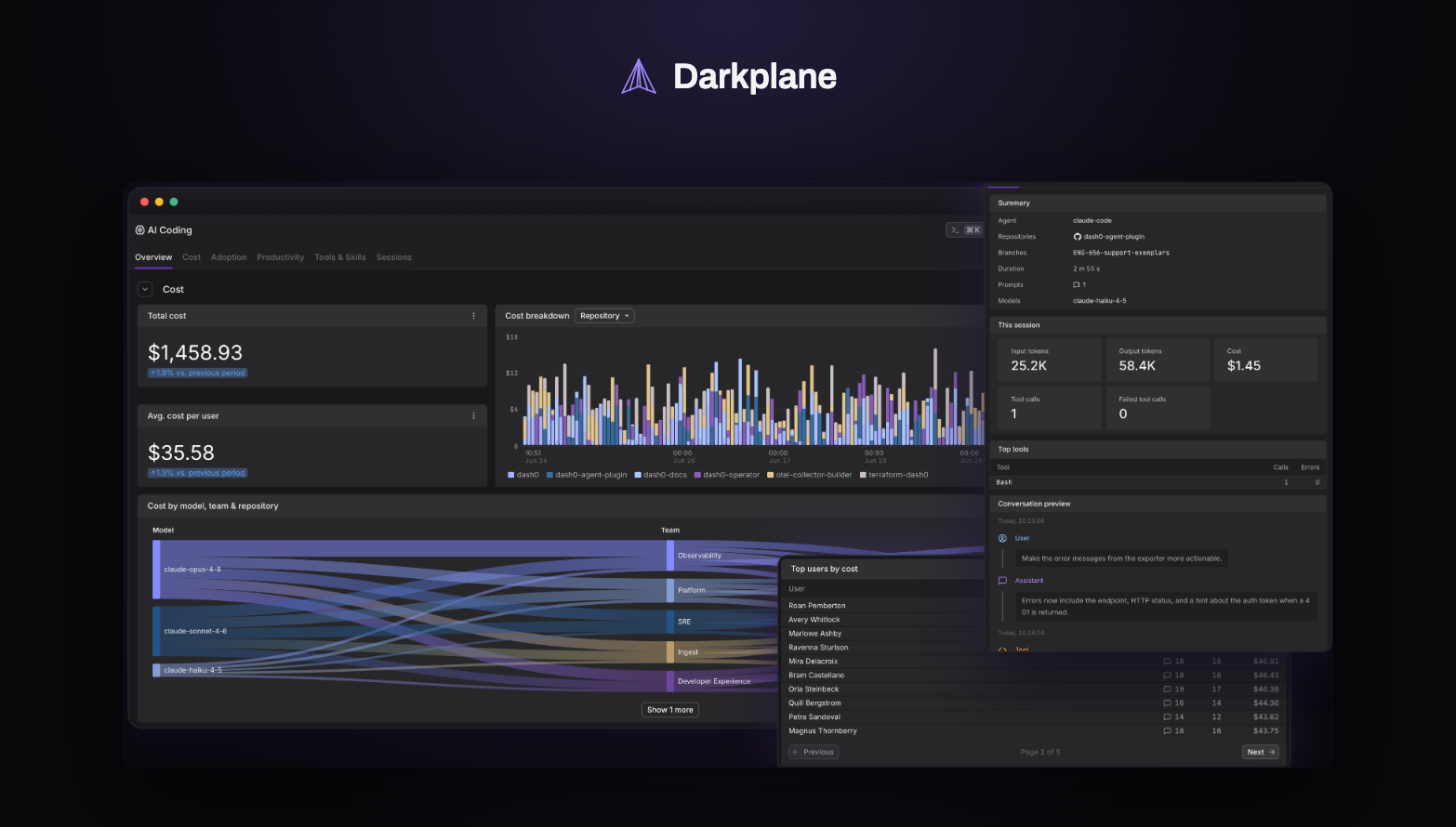This screenshot has height=827, width=1456.
Task: Select the claude-sonnet-4-6 model node
Action: coord(156,632)
